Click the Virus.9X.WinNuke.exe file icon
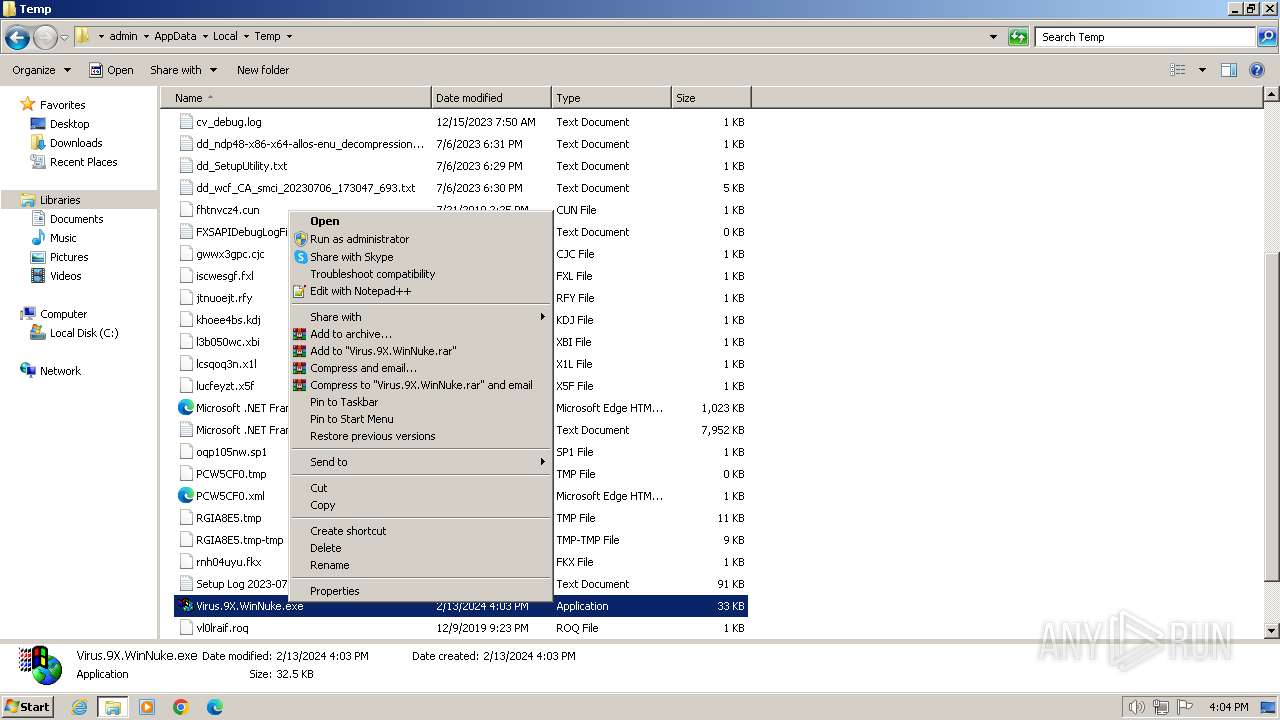 coord(185,606)
